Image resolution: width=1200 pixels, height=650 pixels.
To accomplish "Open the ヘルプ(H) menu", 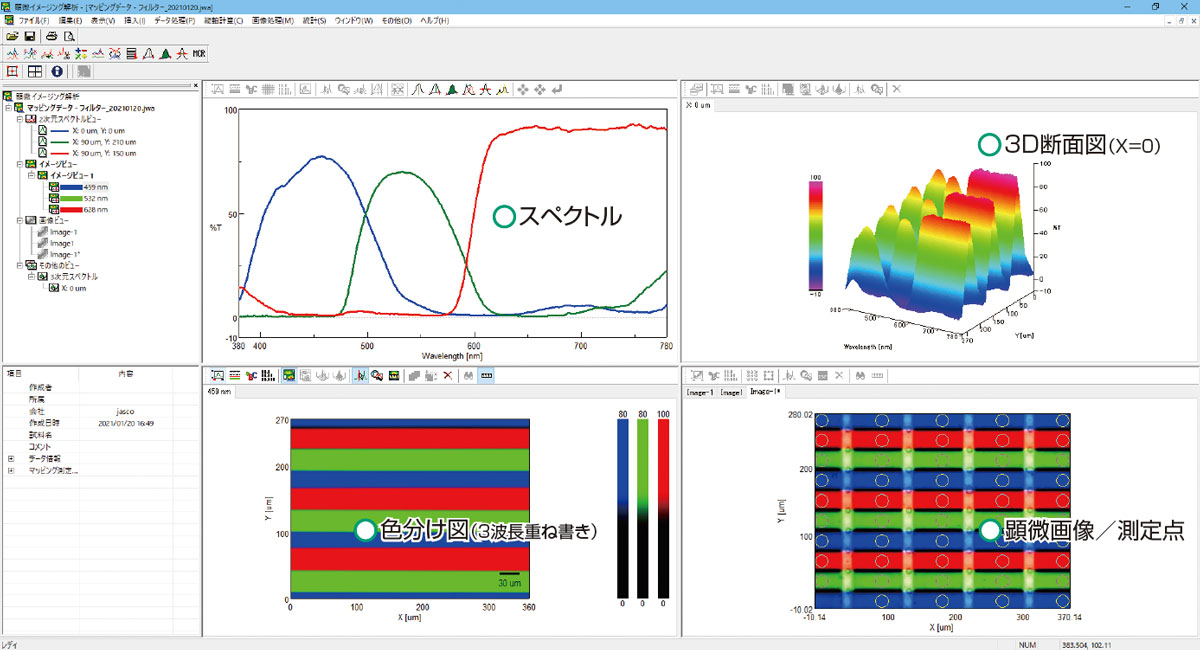I will [435, 20].
